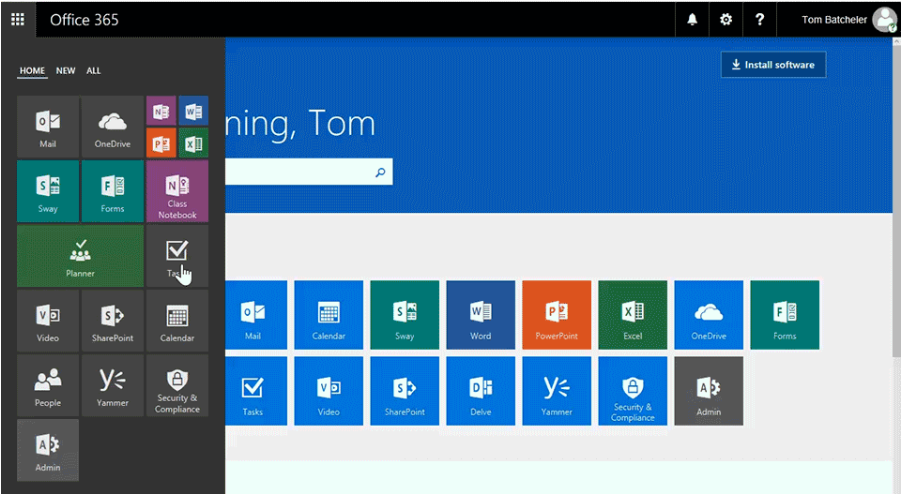Open Class Notebook tile

[177, 192]
